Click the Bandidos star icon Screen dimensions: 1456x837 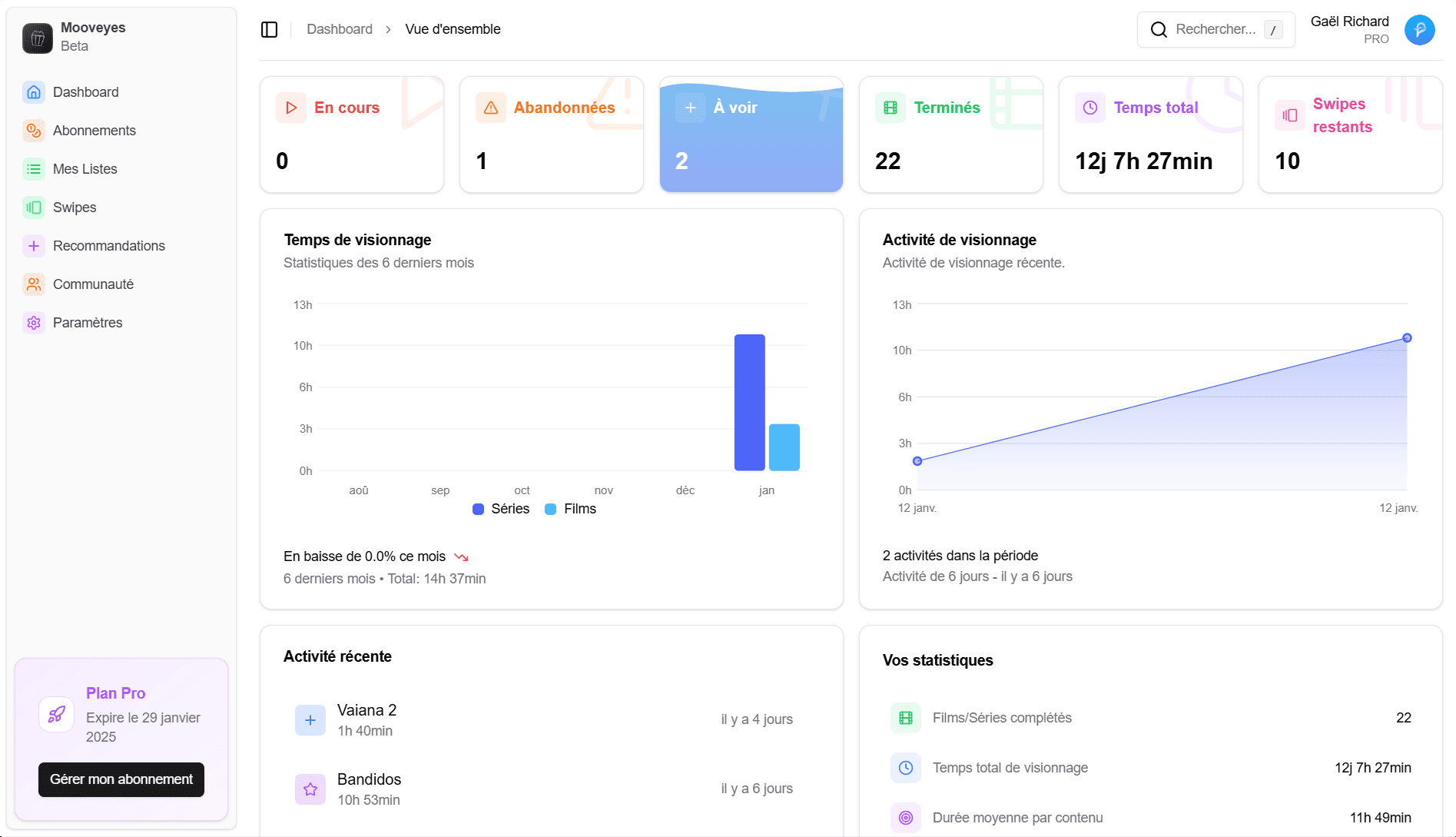[310, 789]
